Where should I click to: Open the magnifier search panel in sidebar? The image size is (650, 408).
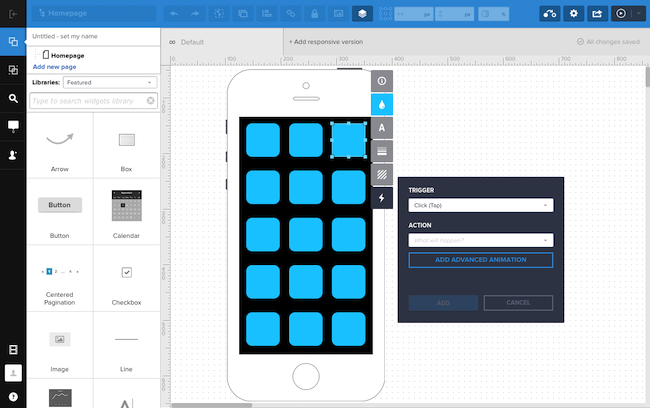point(13,98)
